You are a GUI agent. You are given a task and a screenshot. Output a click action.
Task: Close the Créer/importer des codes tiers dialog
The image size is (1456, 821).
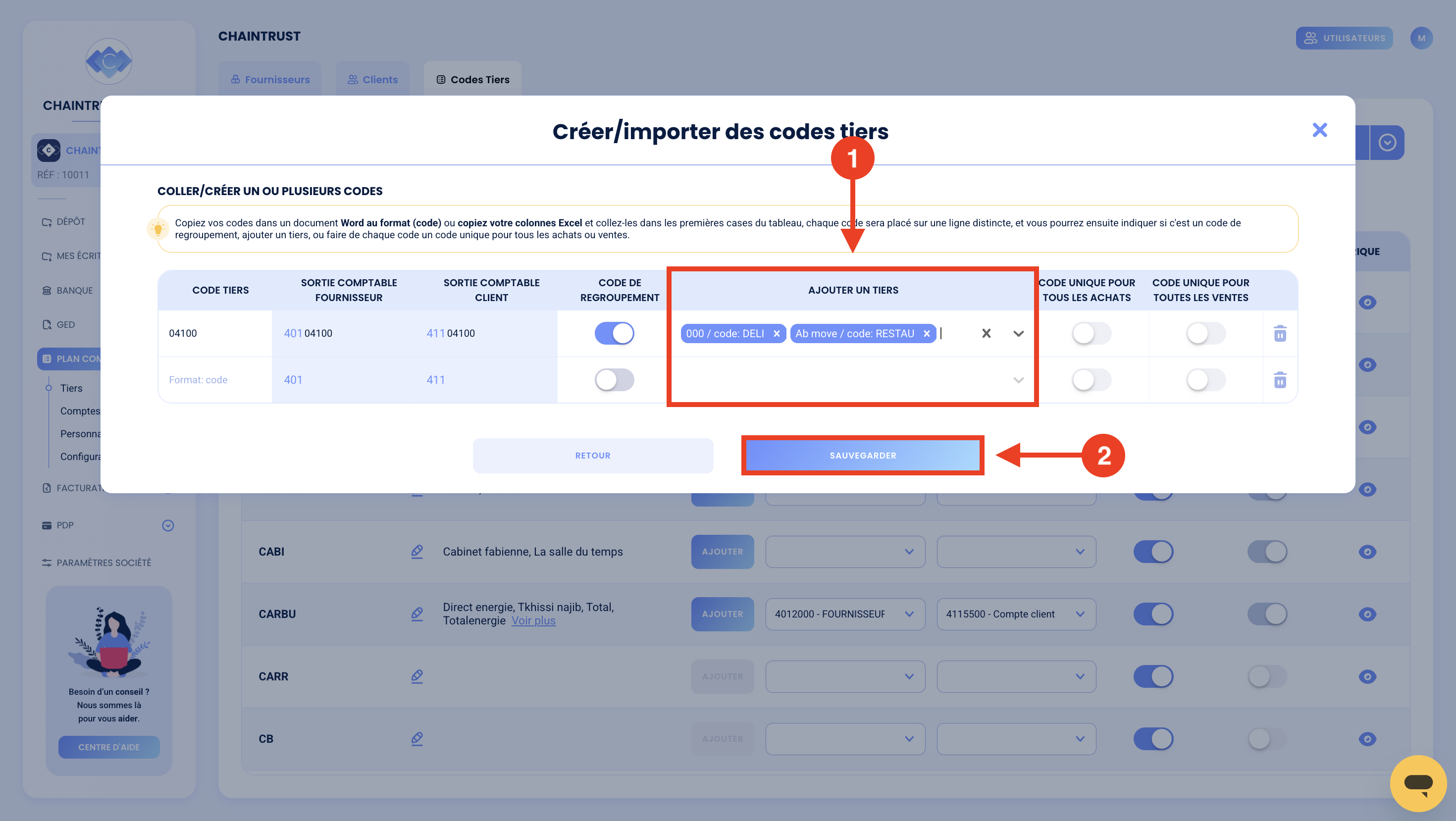pos(1319,130)
